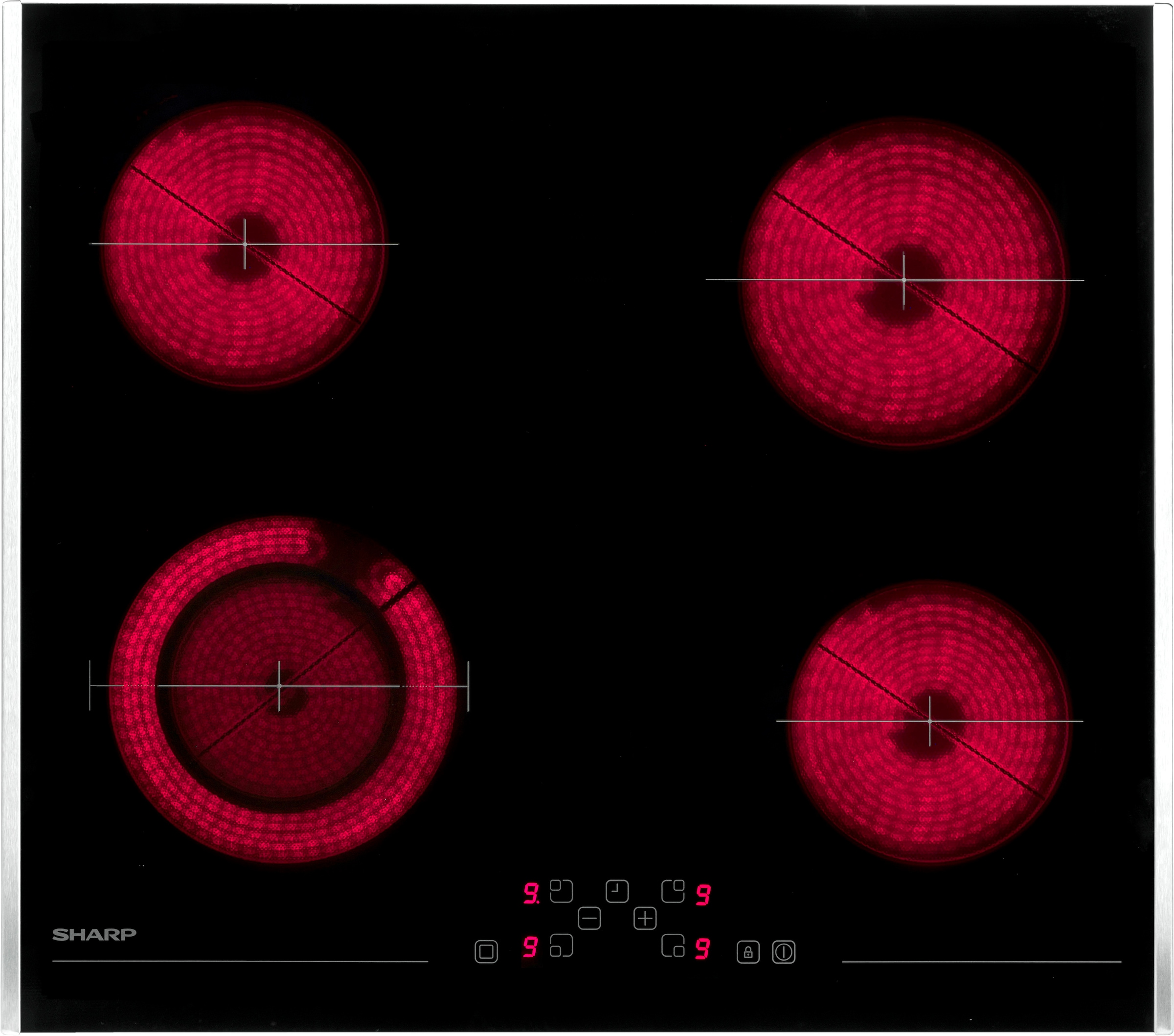Click the SHARP brand logo

[x=94, y=934]
